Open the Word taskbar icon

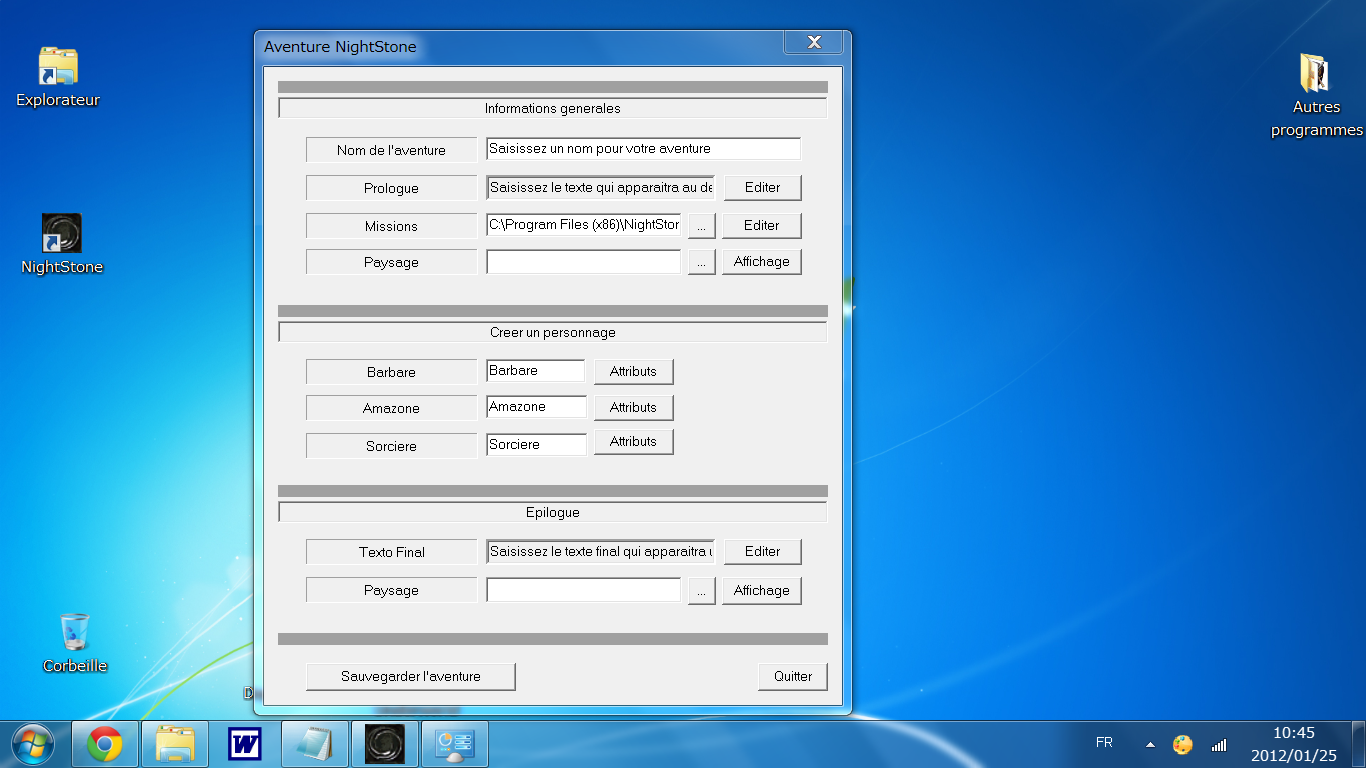click(x=245, y=744)
